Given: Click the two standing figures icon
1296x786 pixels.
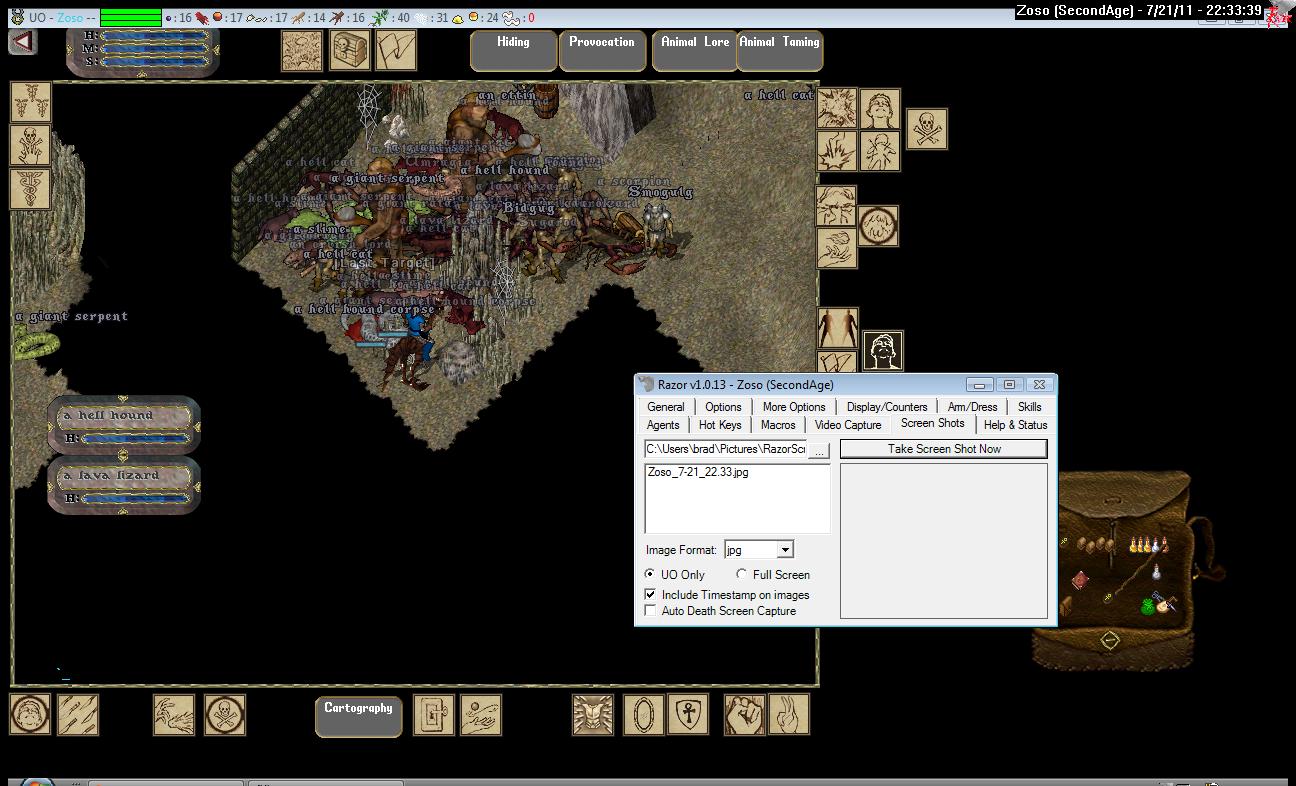Looking at the screenshot, I should [x=837, y=328].
